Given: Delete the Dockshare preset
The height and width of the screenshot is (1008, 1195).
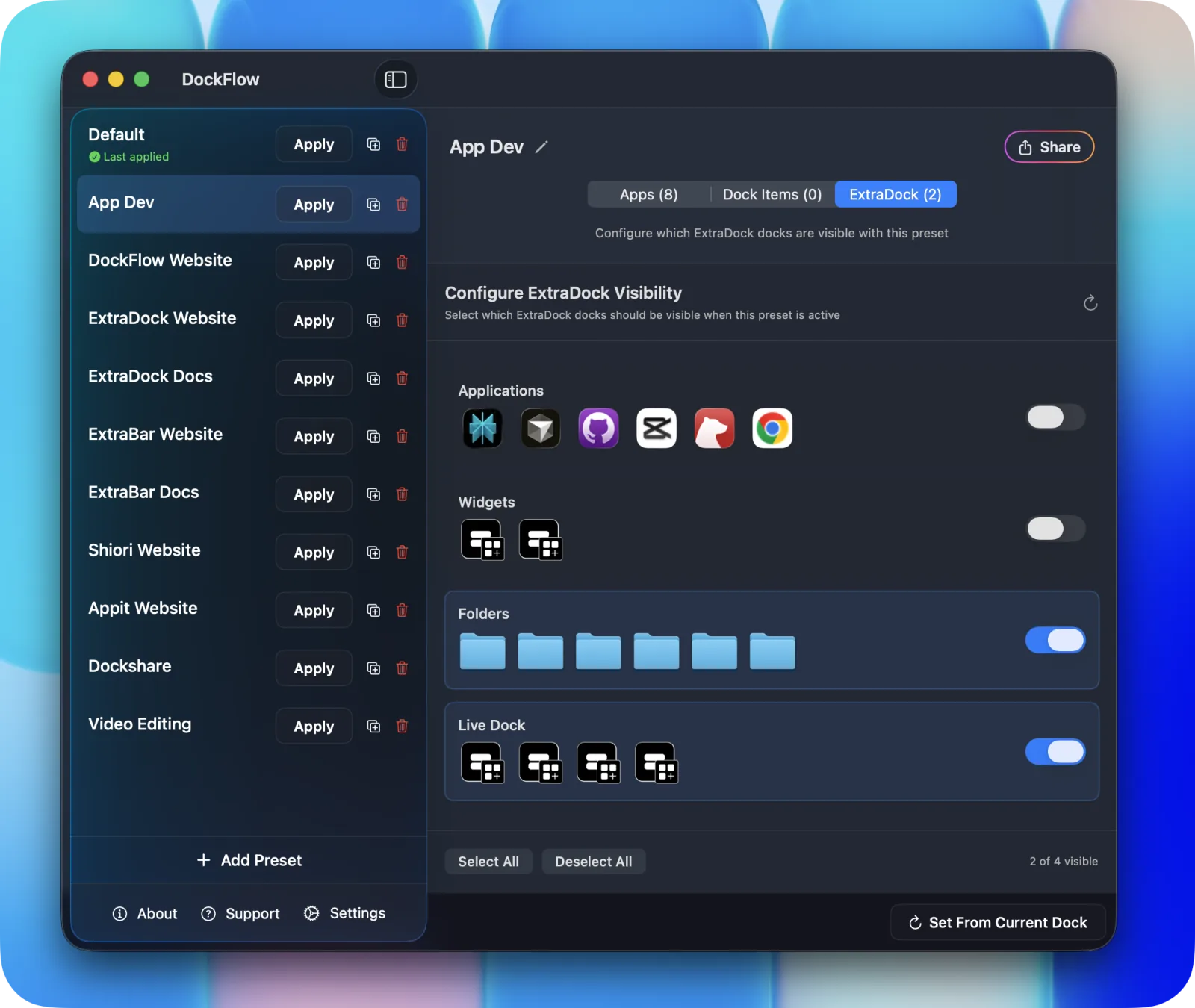Looking at the screenshot, I should (402, 668).
